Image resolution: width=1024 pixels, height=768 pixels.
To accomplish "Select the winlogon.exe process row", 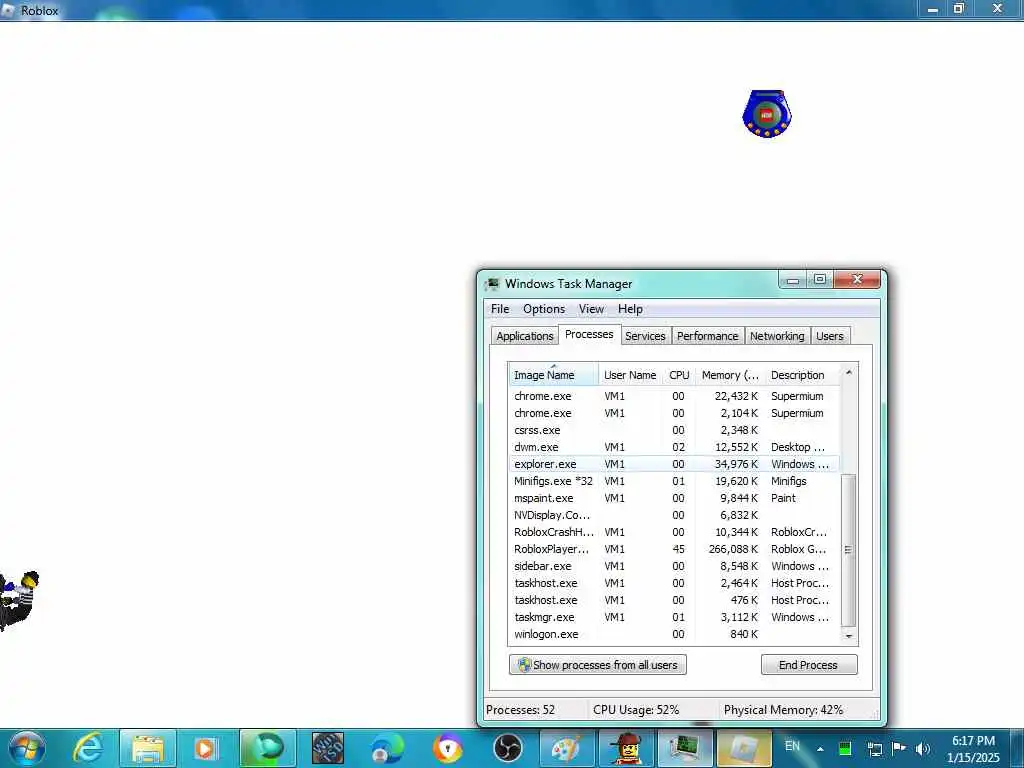I will coord(674,634).
